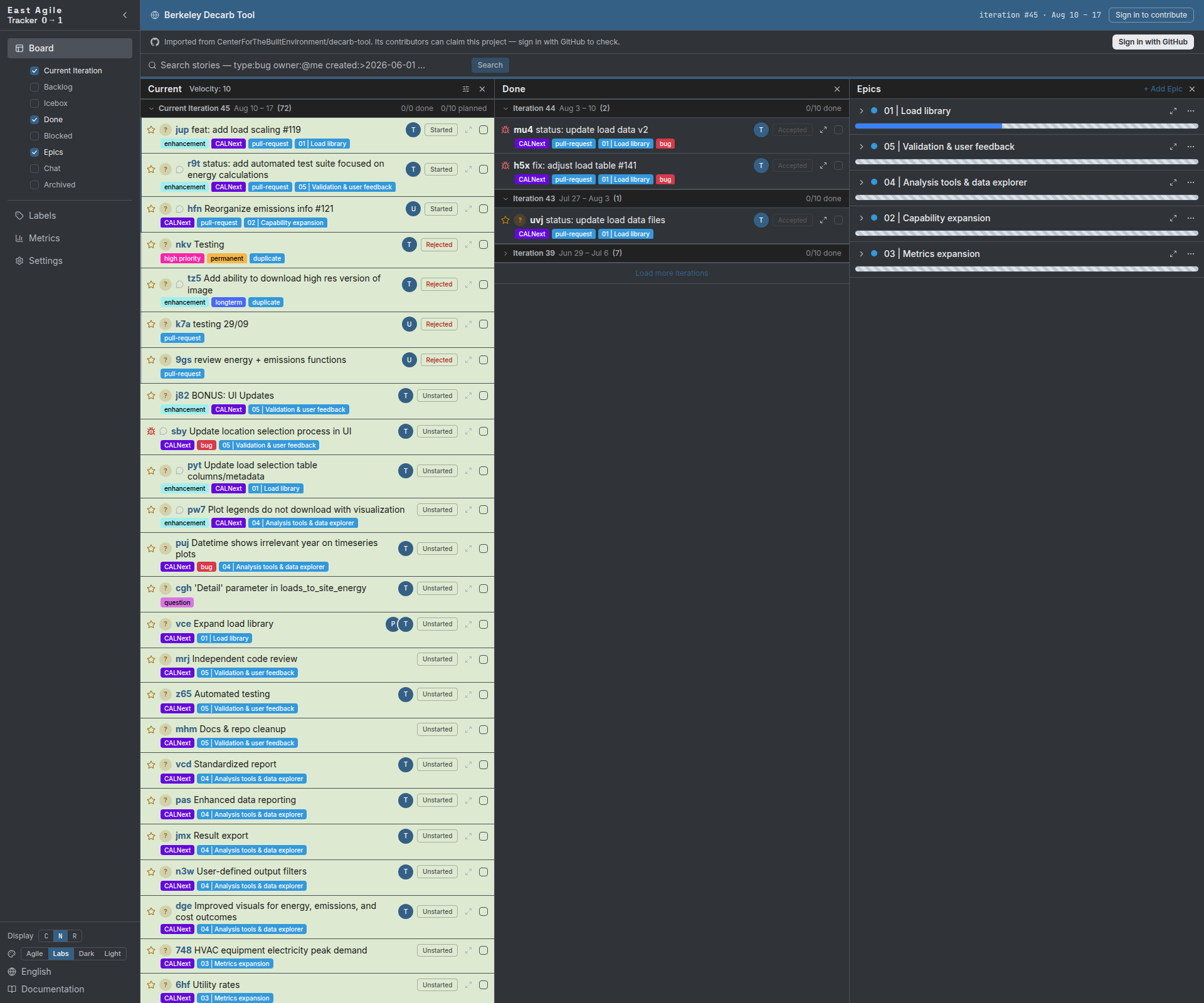This screenshot has width=1204, height=1003.
Task: Expand the 03 Metrics expansion epic
Action: (x=862, y=254)
